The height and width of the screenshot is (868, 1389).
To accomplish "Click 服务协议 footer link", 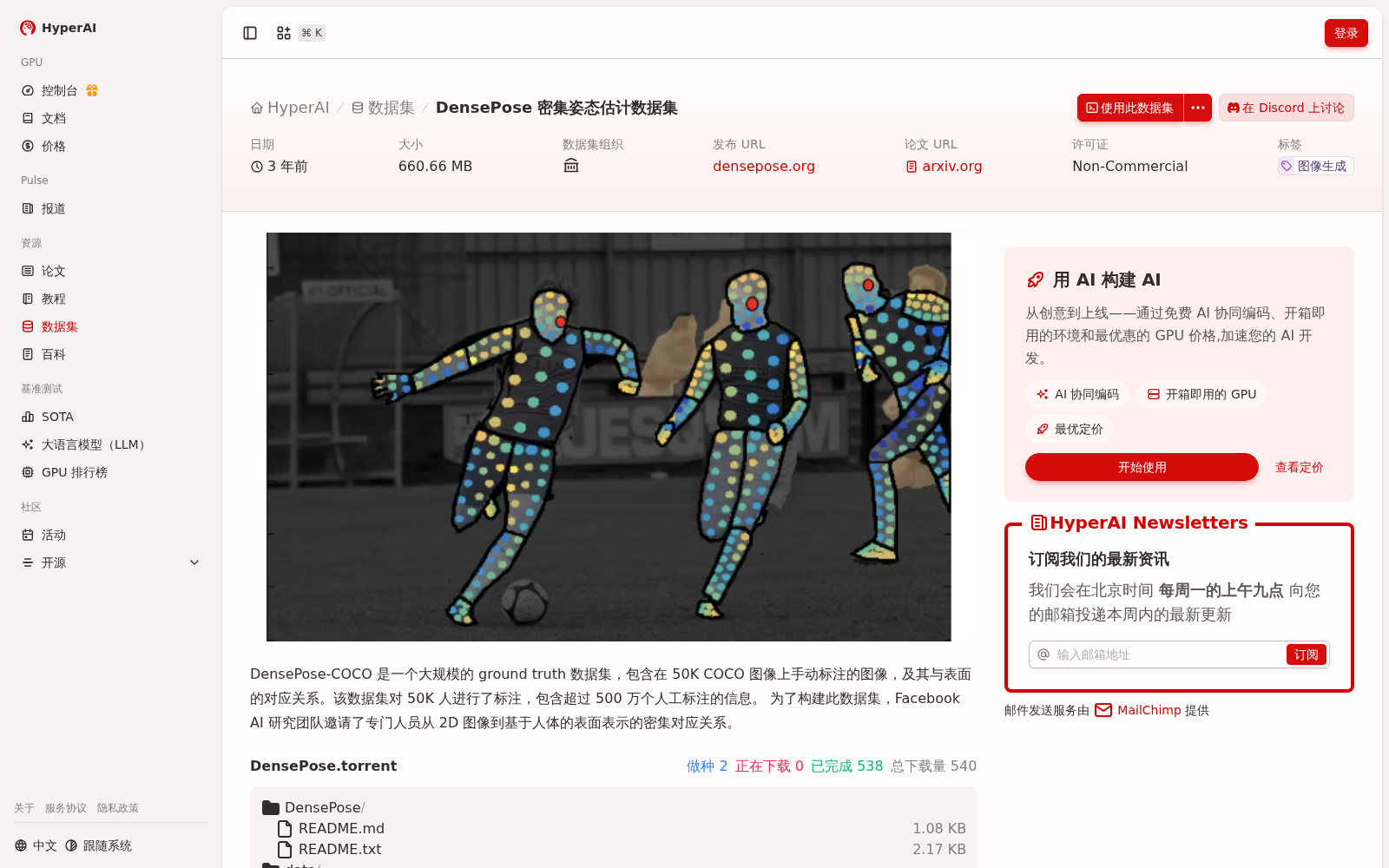I will (x=66, y=808).
